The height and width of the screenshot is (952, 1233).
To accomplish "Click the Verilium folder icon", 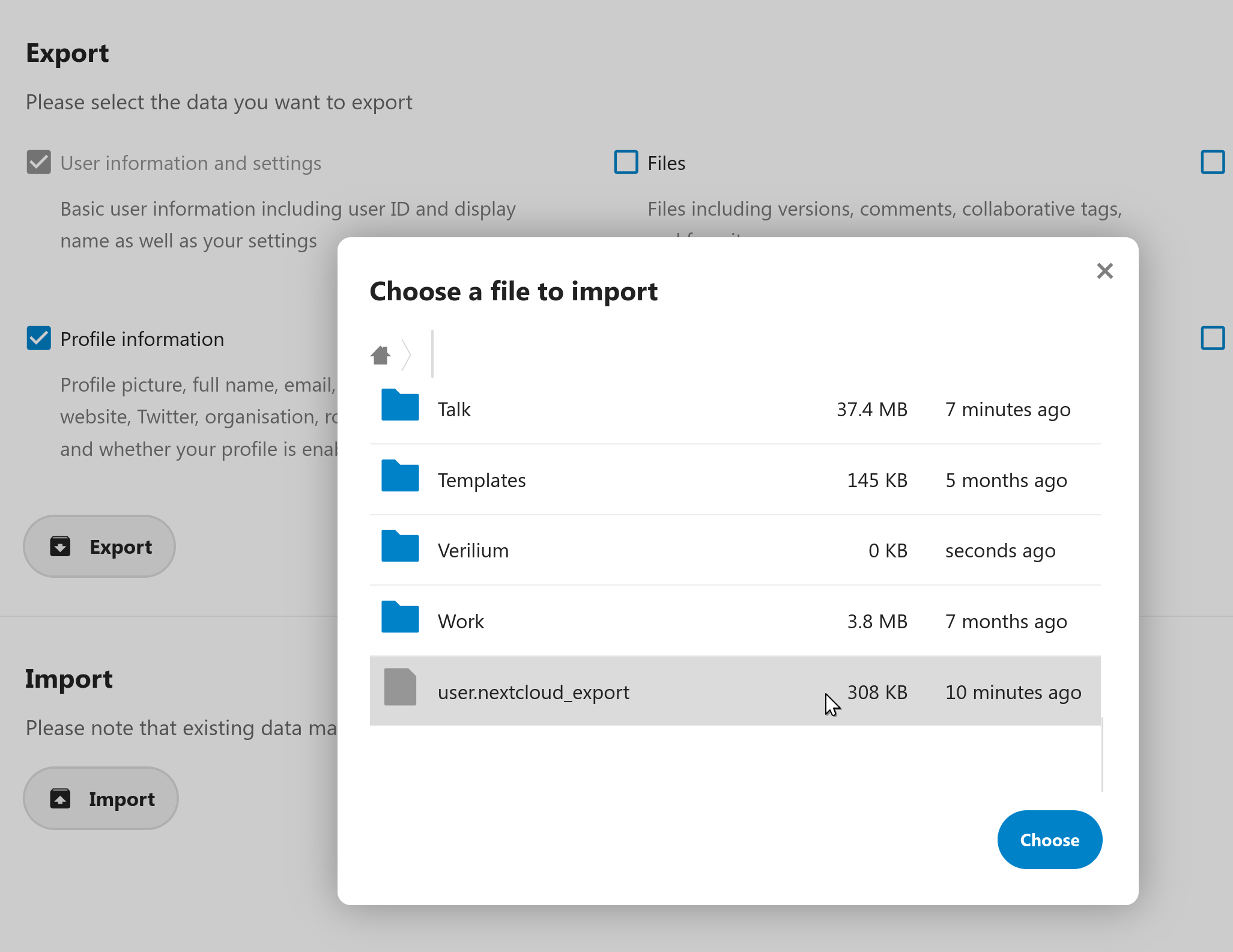I will 400,547.
